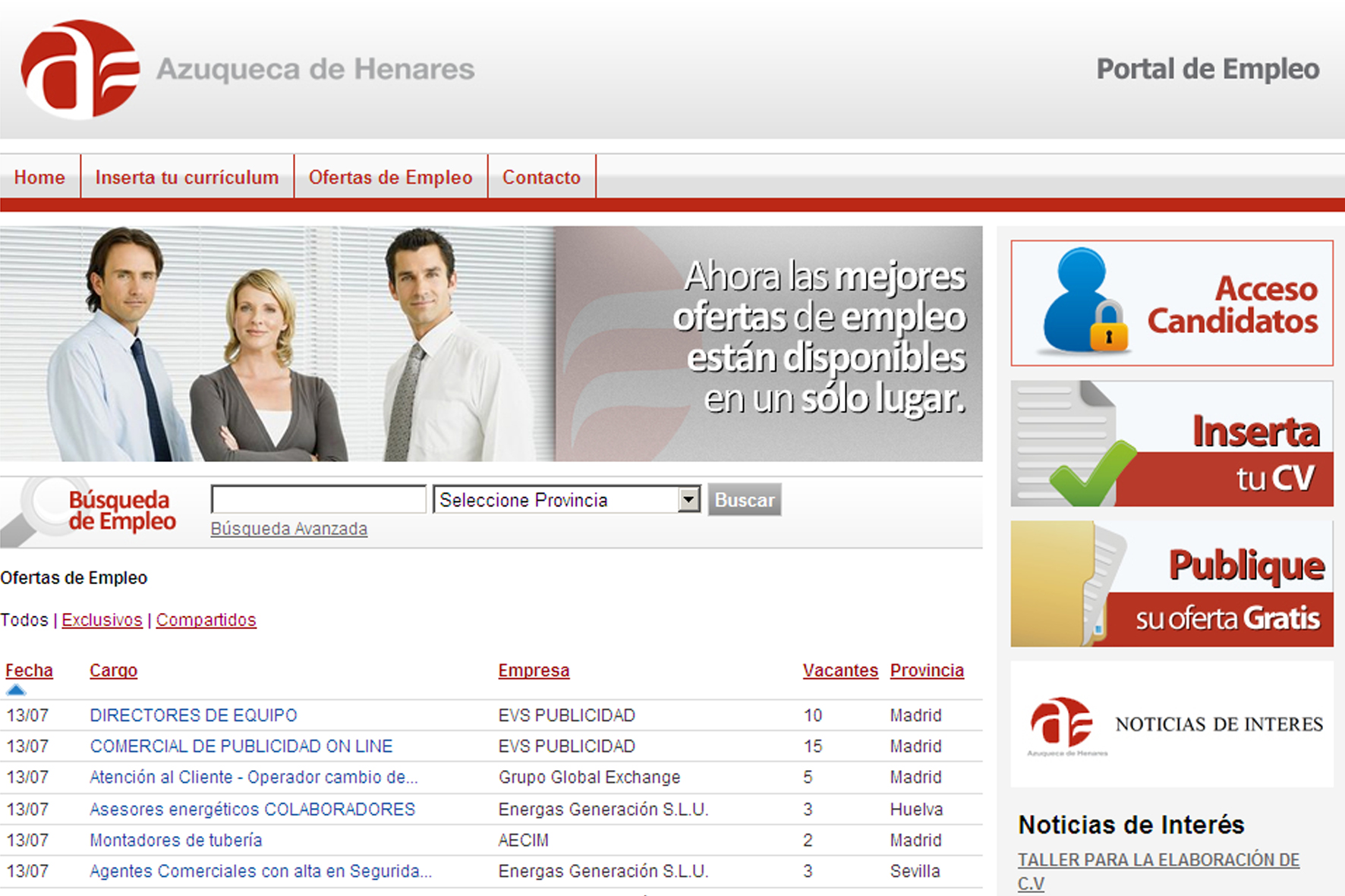Image resolution: width=1345 pixels, height=896 pixels.
Task: Open the Home menu item
Action: pos(39,178)
